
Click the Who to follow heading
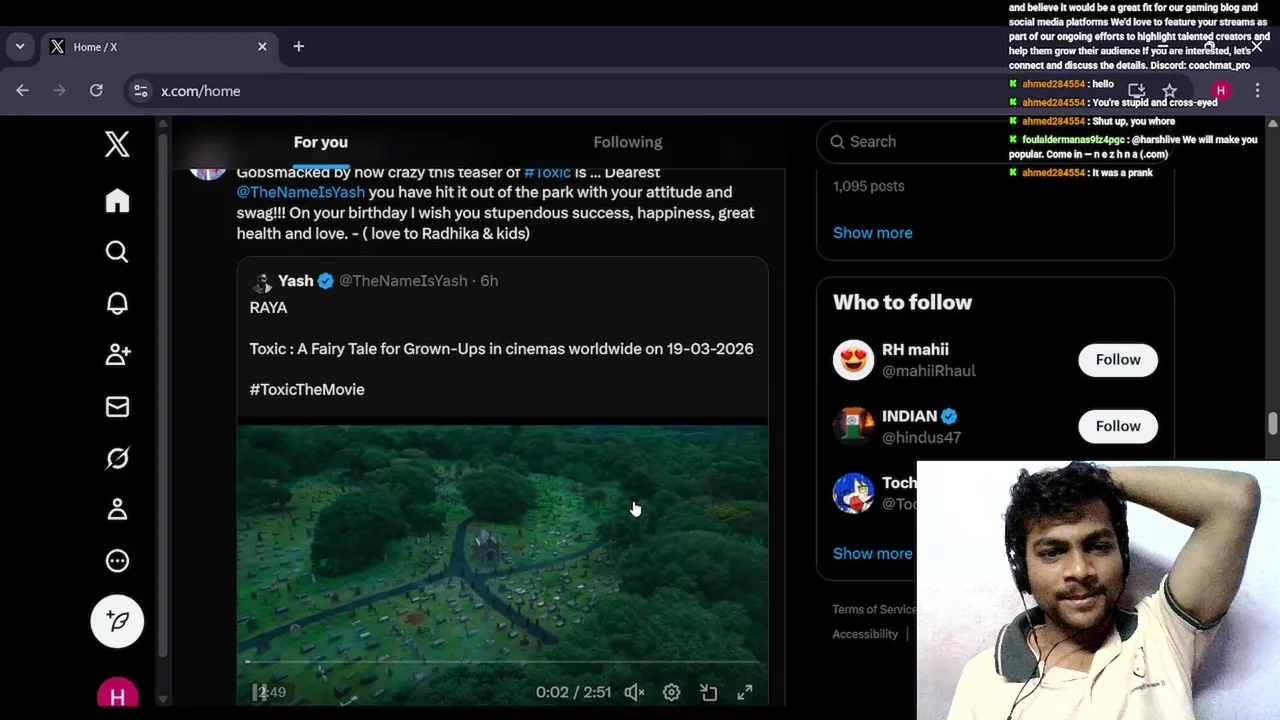tap(902, 302)
